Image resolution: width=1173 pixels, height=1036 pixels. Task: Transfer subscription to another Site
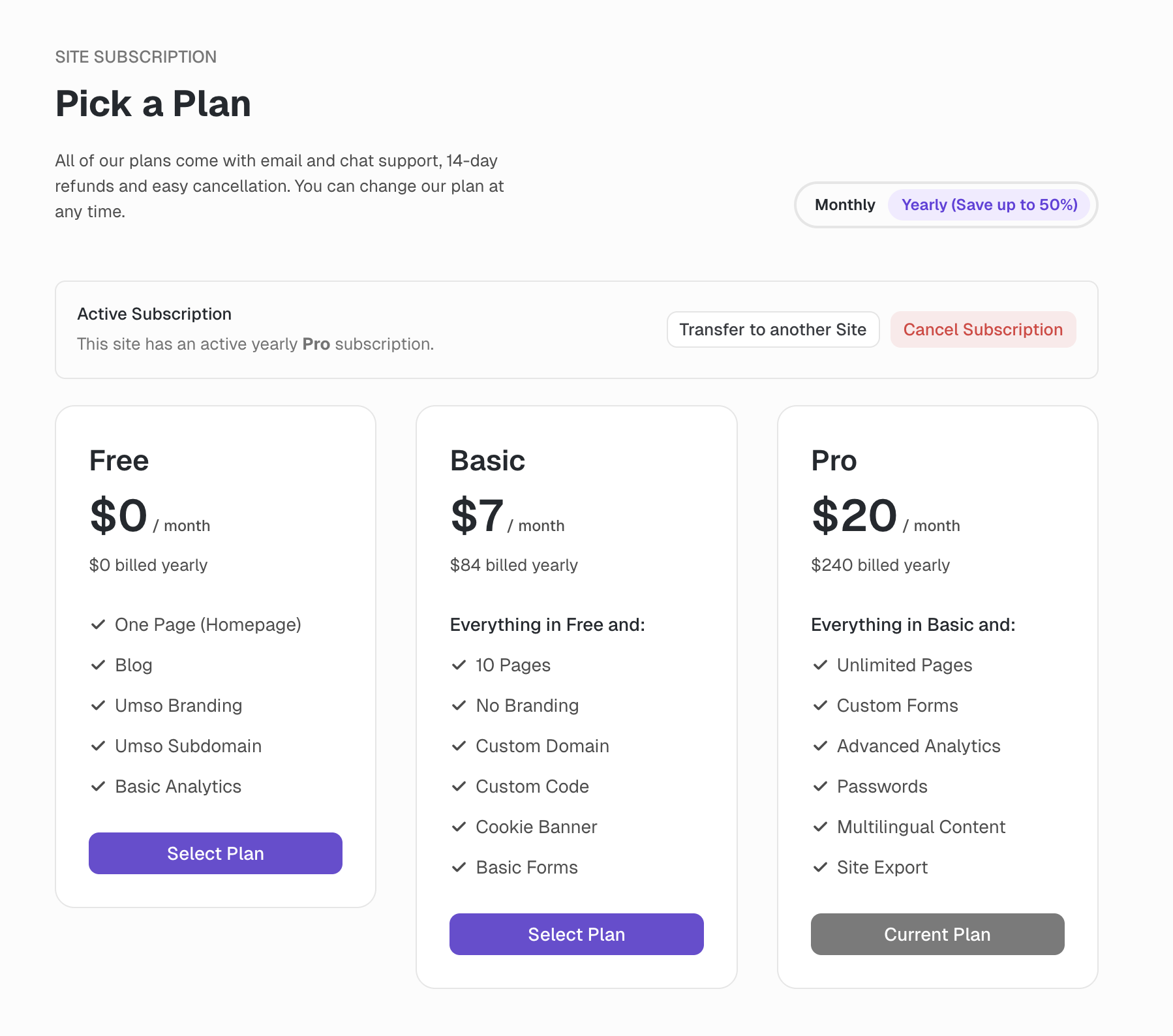coord(772,329)
